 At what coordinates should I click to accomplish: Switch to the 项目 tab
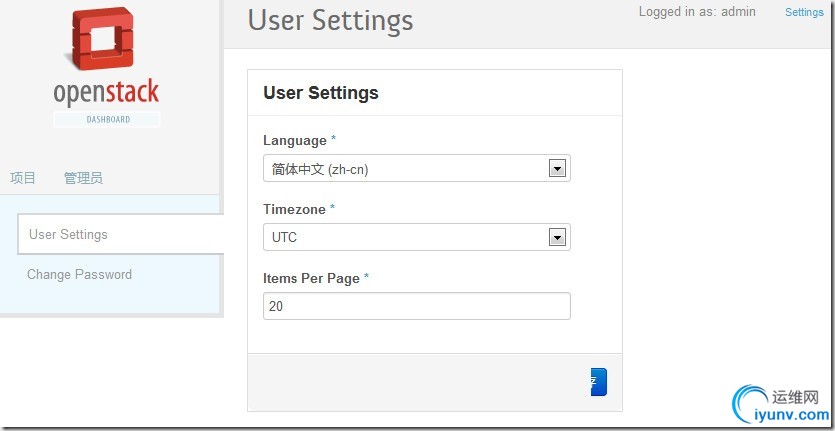23,178
